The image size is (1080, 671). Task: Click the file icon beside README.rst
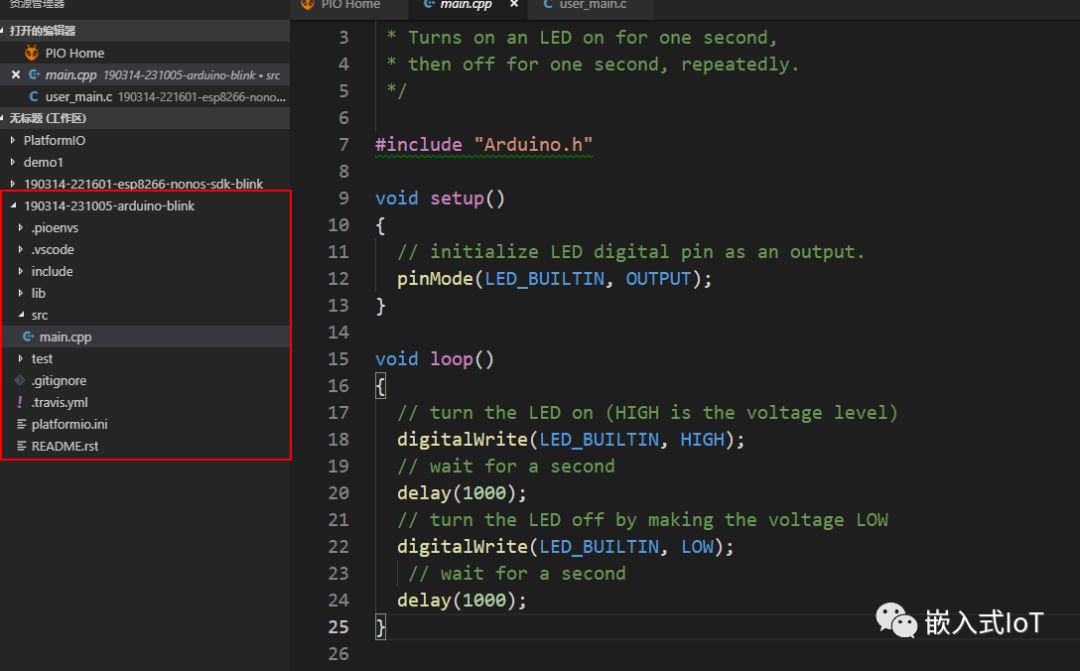(21, 446)
